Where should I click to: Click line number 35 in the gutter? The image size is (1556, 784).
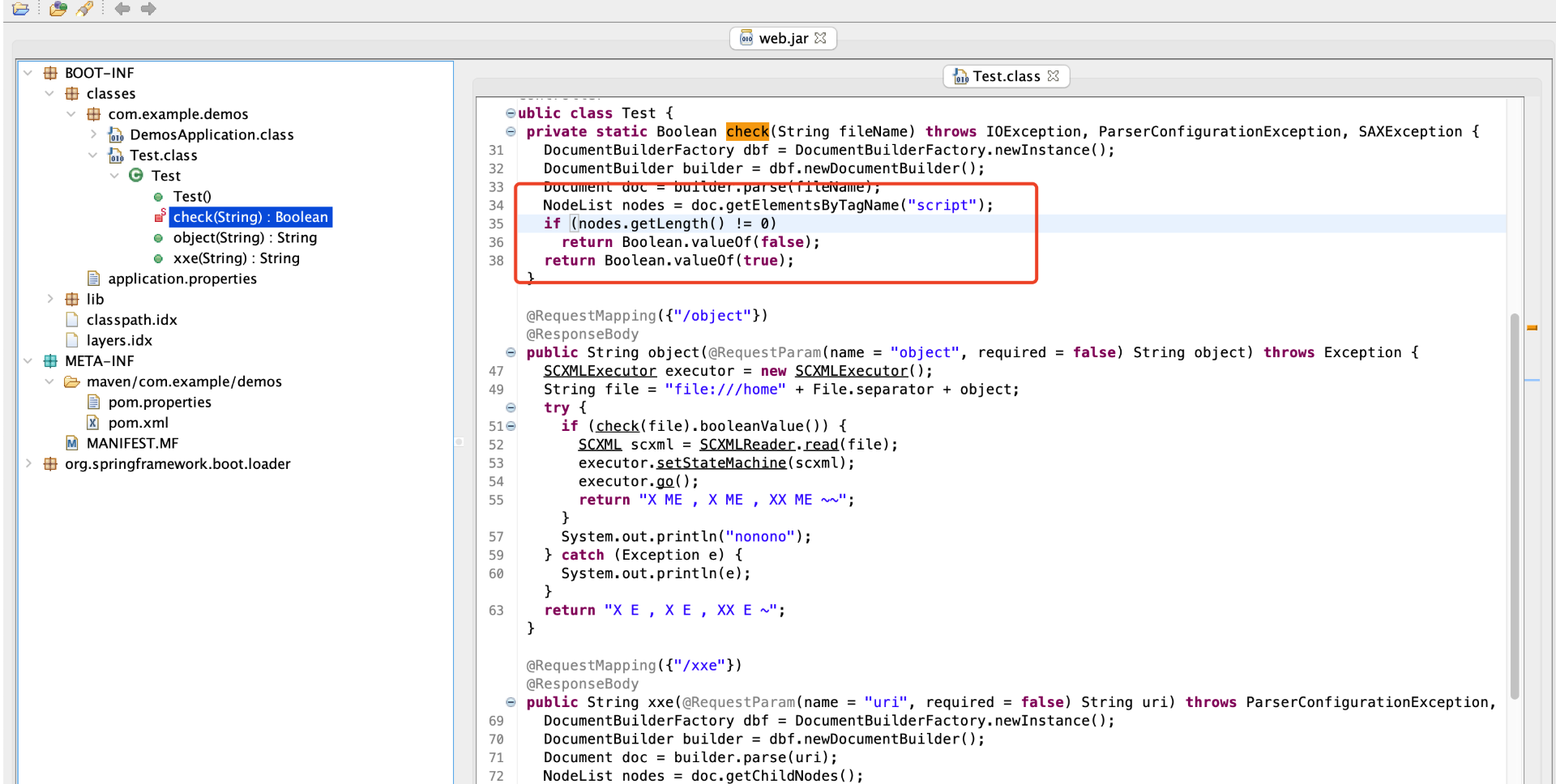[496, 224]
